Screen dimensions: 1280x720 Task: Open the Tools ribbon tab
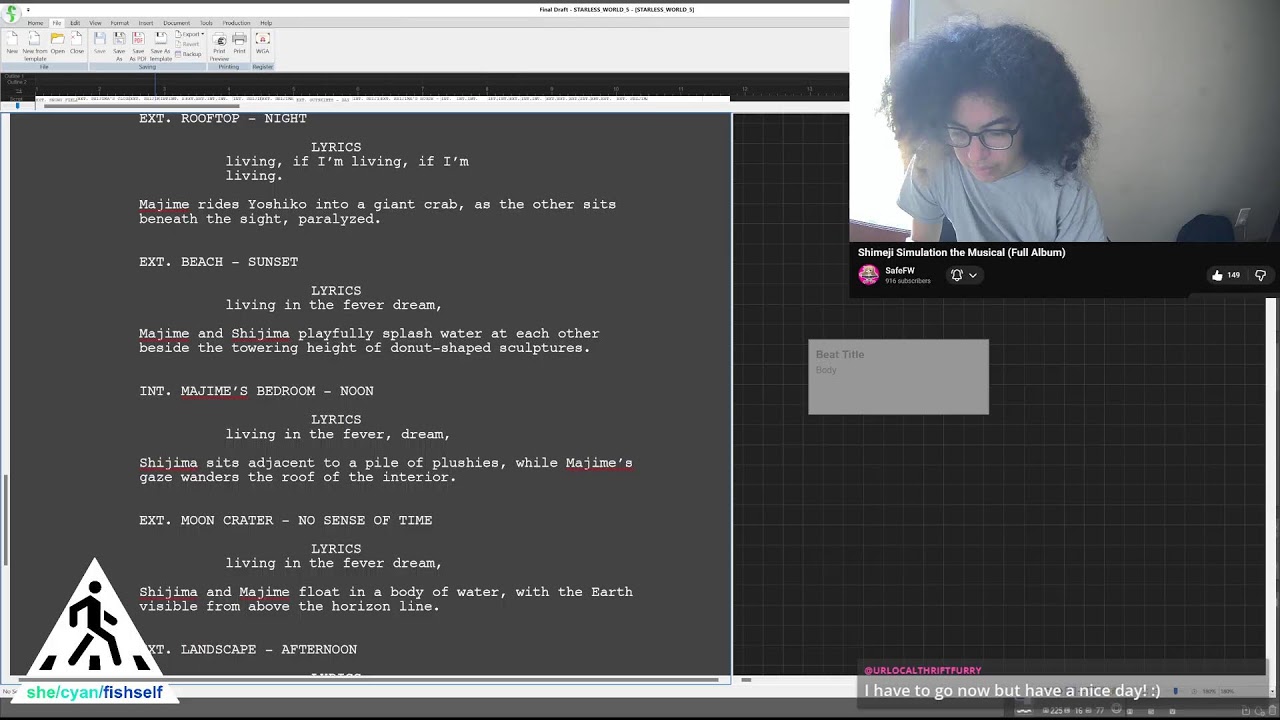click(206, 22)
